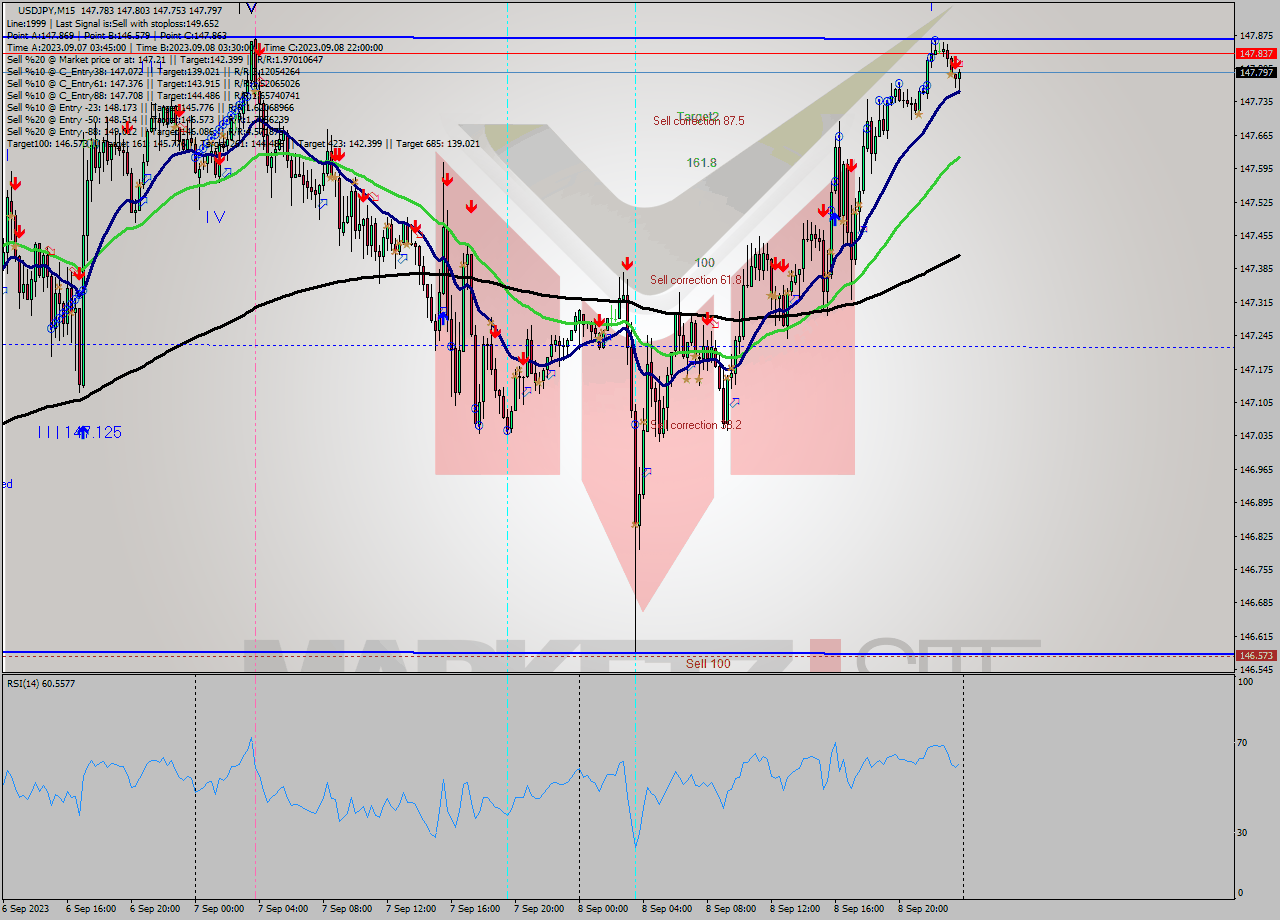Click the blue diagonal arrow marker near the 146.9 level
Screen dimensions: 1280x920
[647, 472]
